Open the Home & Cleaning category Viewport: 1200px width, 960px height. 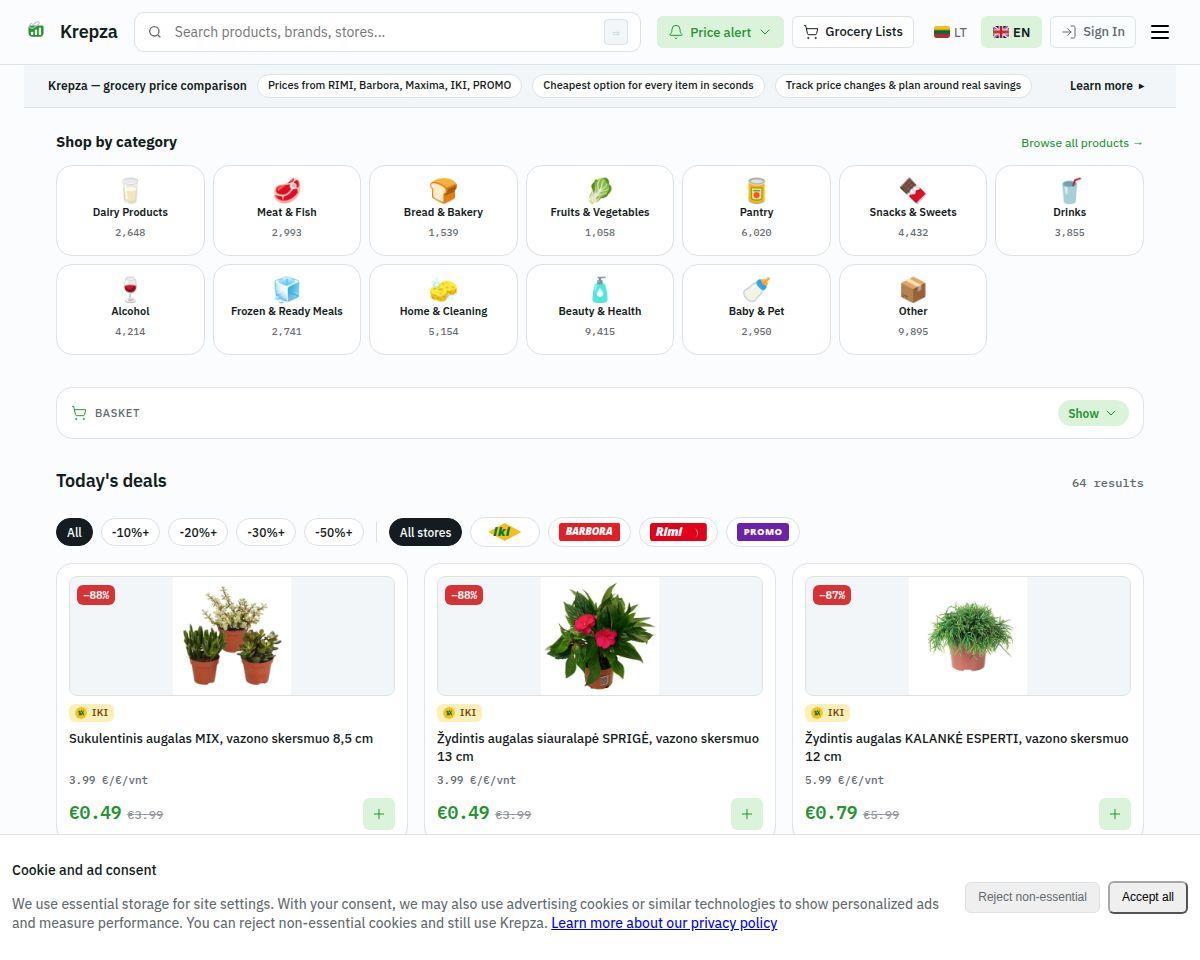point(443,309)
